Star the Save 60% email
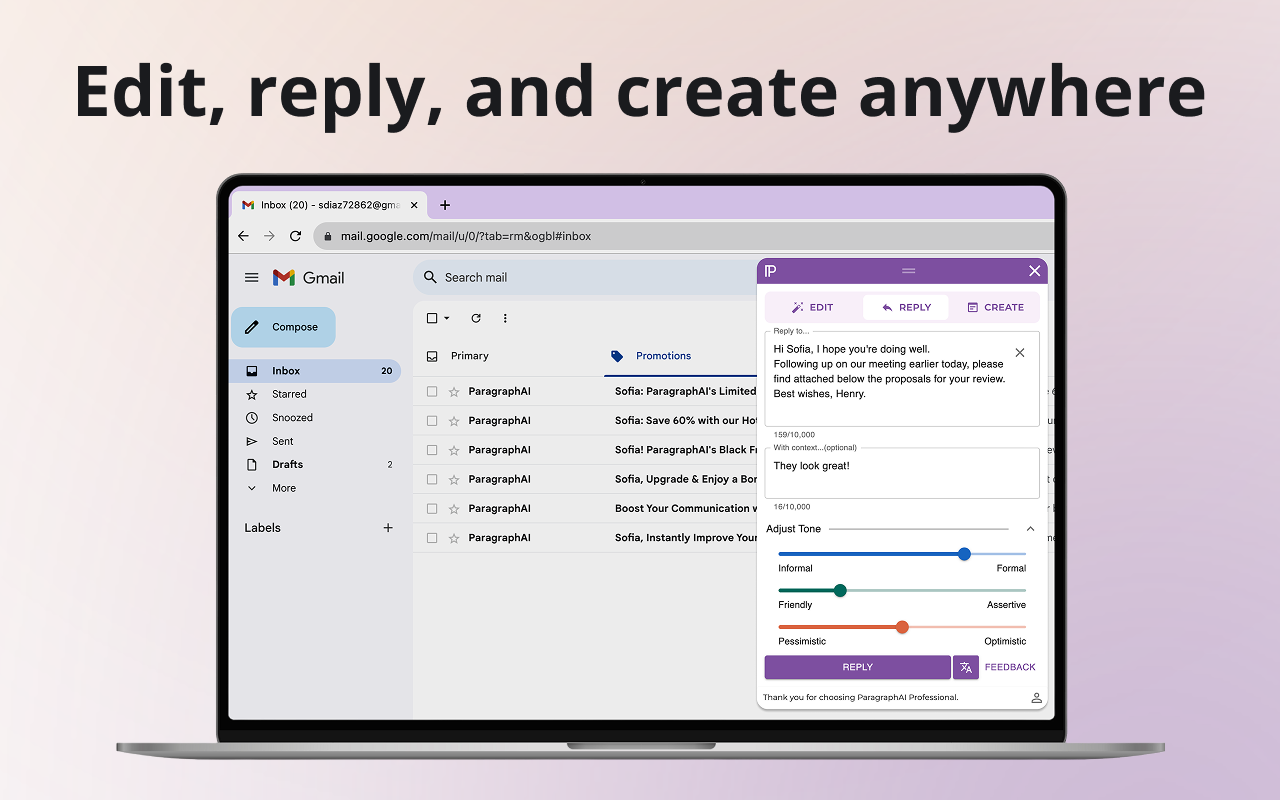The image size is (1280, 800). 454,421
